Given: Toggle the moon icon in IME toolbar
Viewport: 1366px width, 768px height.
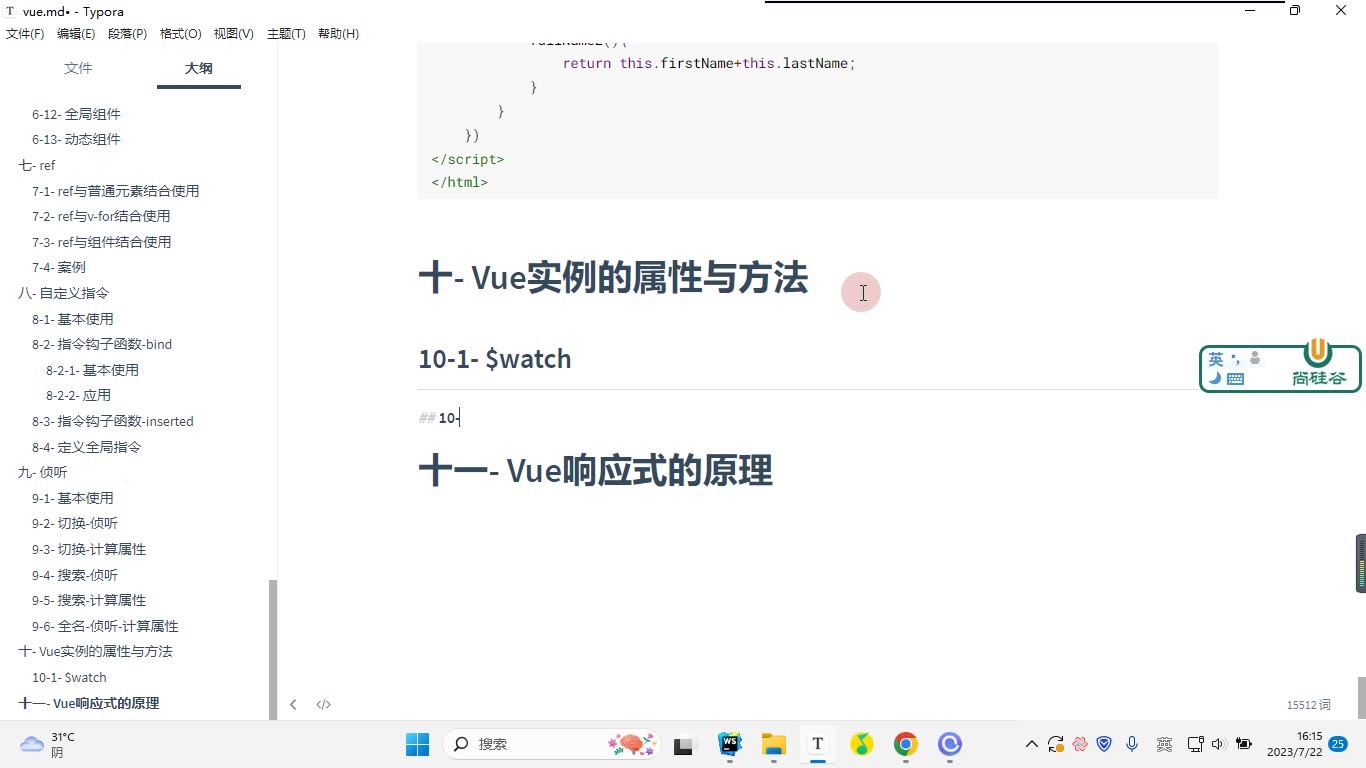Looking at the screenshot, I should click(x=1215, y=378).
